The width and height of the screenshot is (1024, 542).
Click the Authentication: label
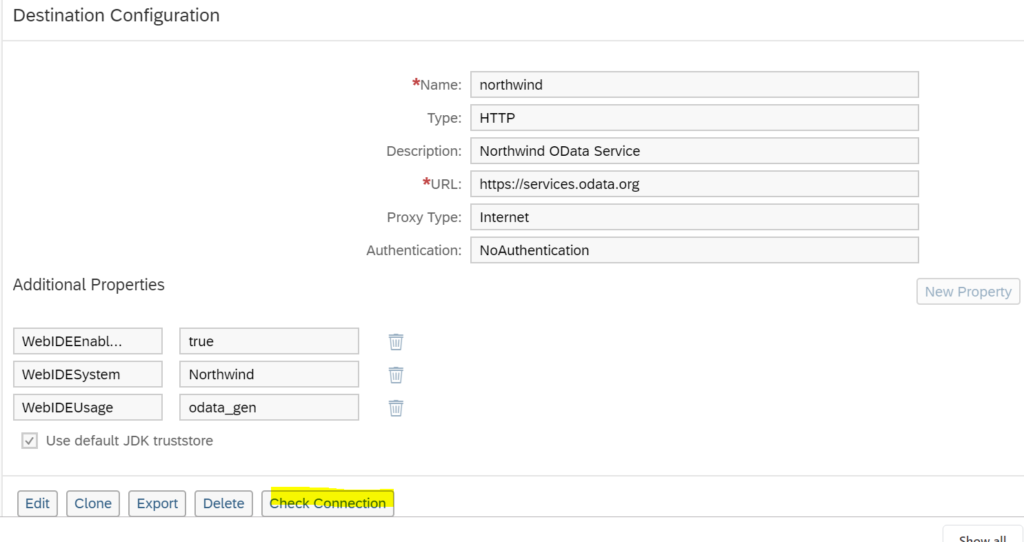tap(414, 251)
